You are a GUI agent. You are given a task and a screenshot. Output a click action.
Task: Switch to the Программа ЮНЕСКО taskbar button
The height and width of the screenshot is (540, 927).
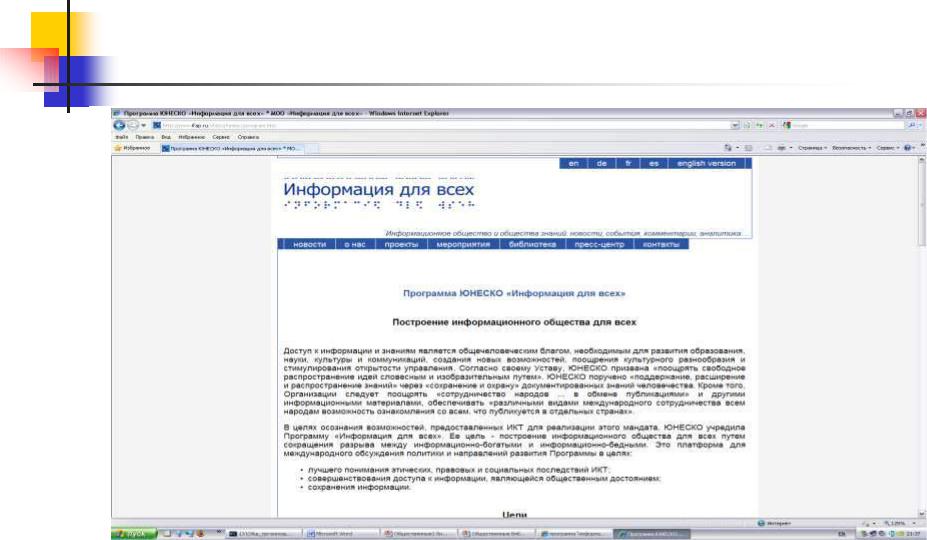[652, 533]
